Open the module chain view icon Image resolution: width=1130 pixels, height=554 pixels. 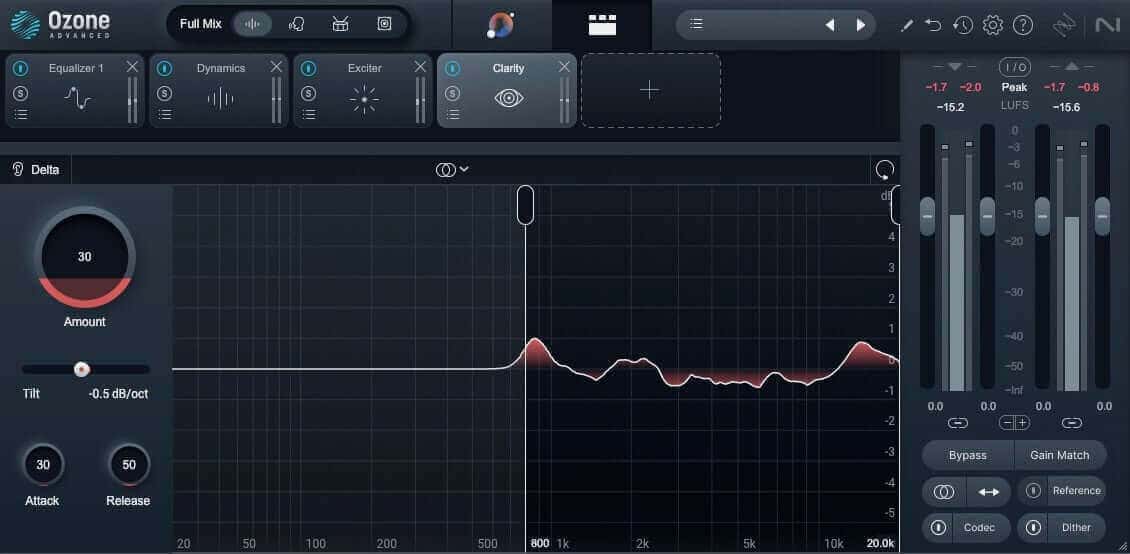[x=602, y=25]
